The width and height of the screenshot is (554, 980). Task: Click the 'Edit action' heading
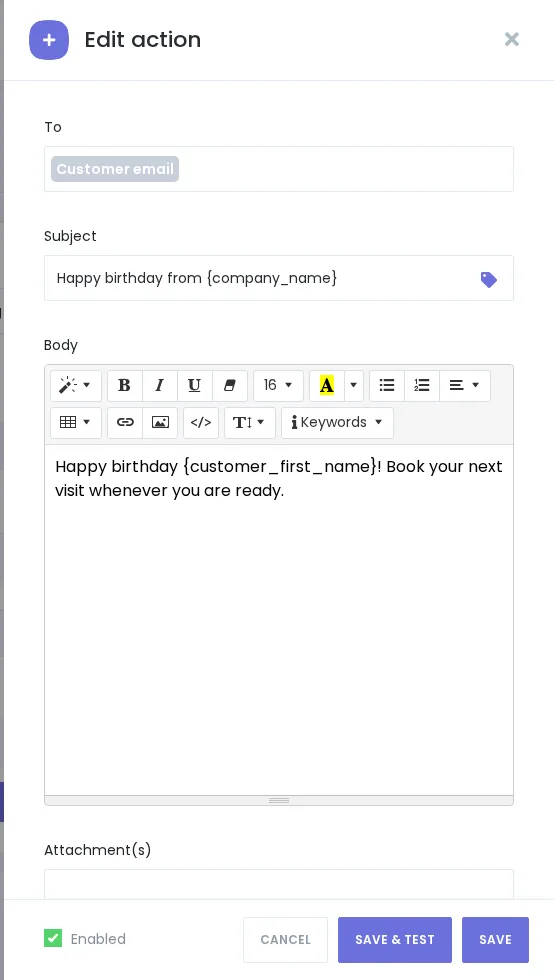coord(143,39)
